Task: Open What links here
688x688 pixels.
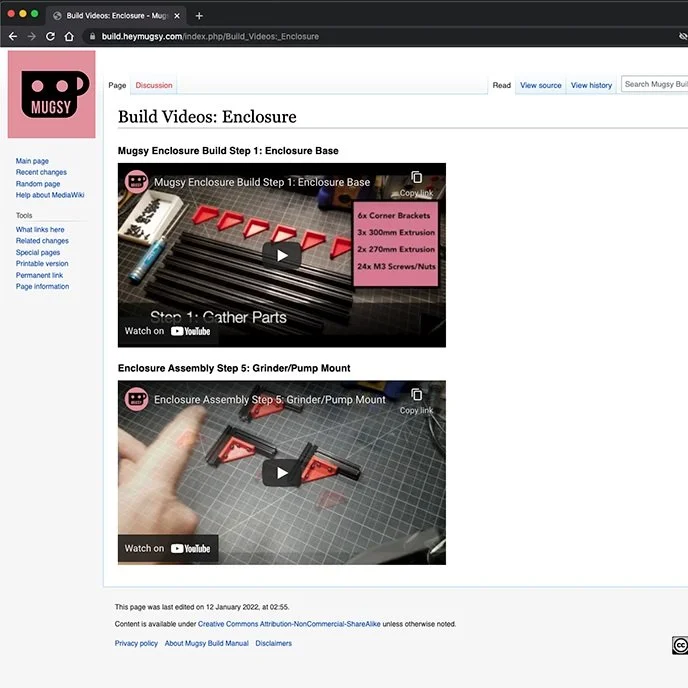Action: [x=40, y=229]
